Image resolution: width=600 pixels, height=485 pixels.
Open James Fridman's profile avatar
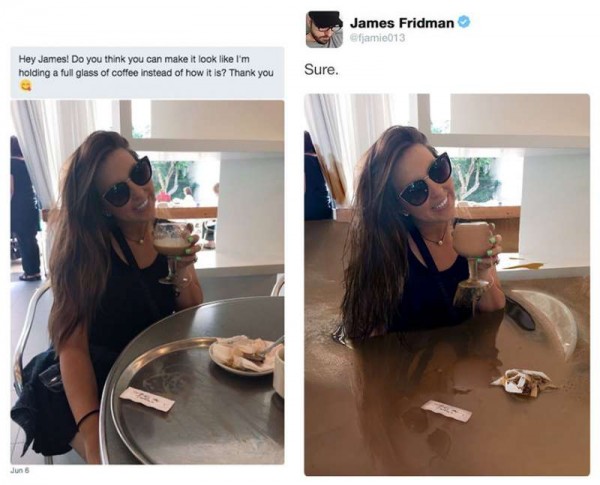click(x=324, y=29)
